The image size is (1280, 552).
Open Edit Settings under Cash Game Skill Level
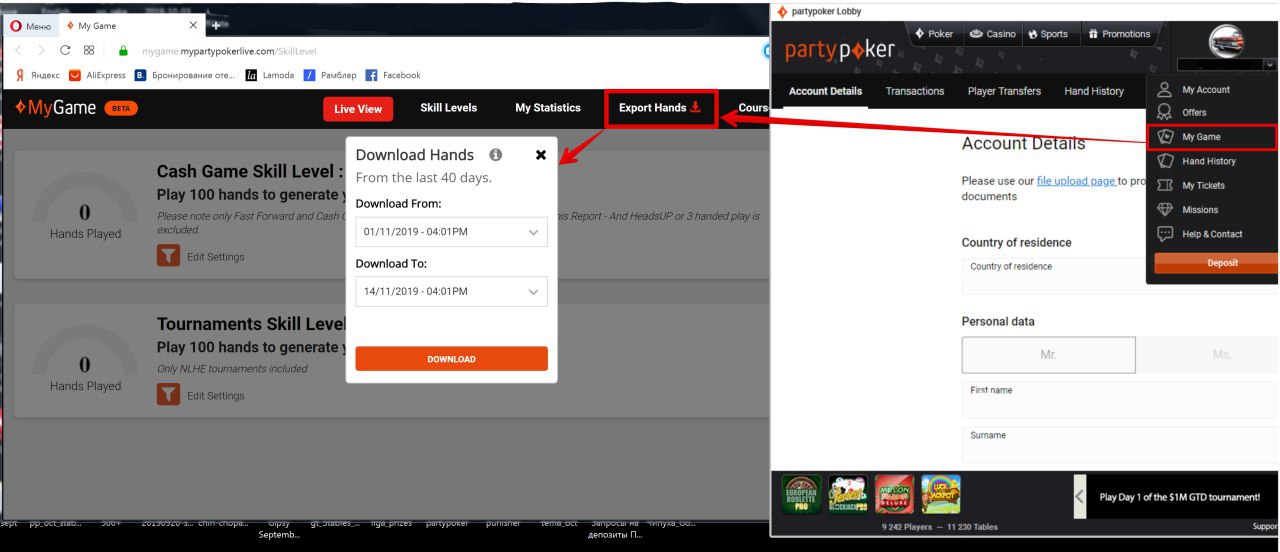(215, 257)
